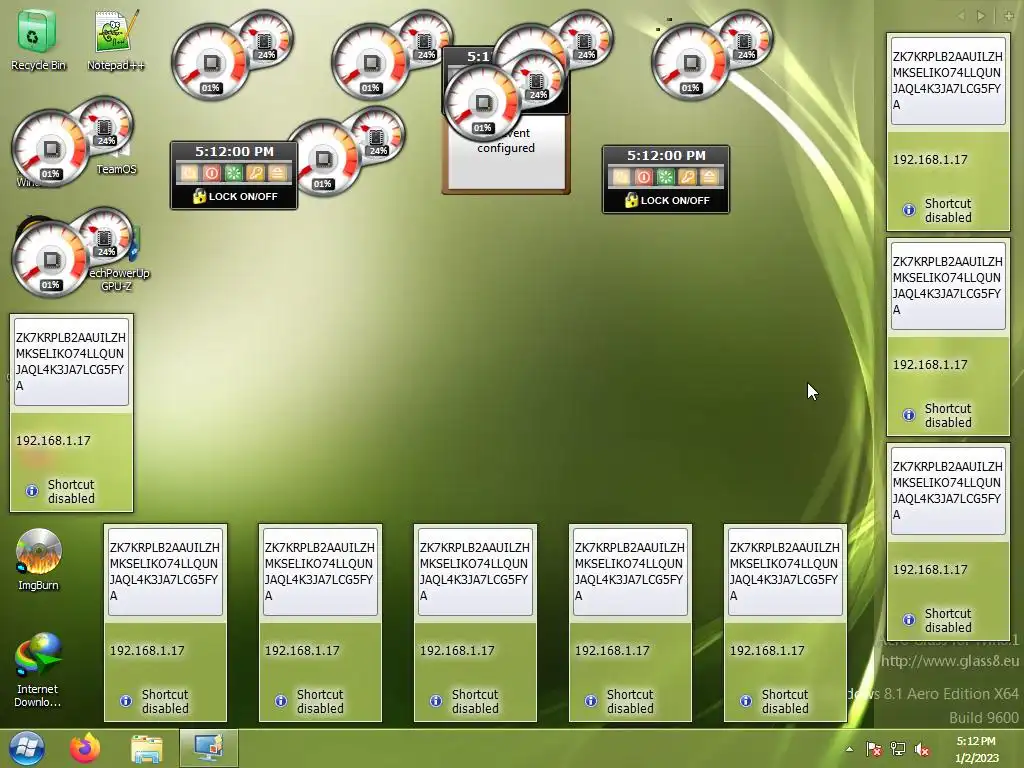Open File Explorer from the taskbar
This screenshot has width=1024, height=768.
[147, 749]
